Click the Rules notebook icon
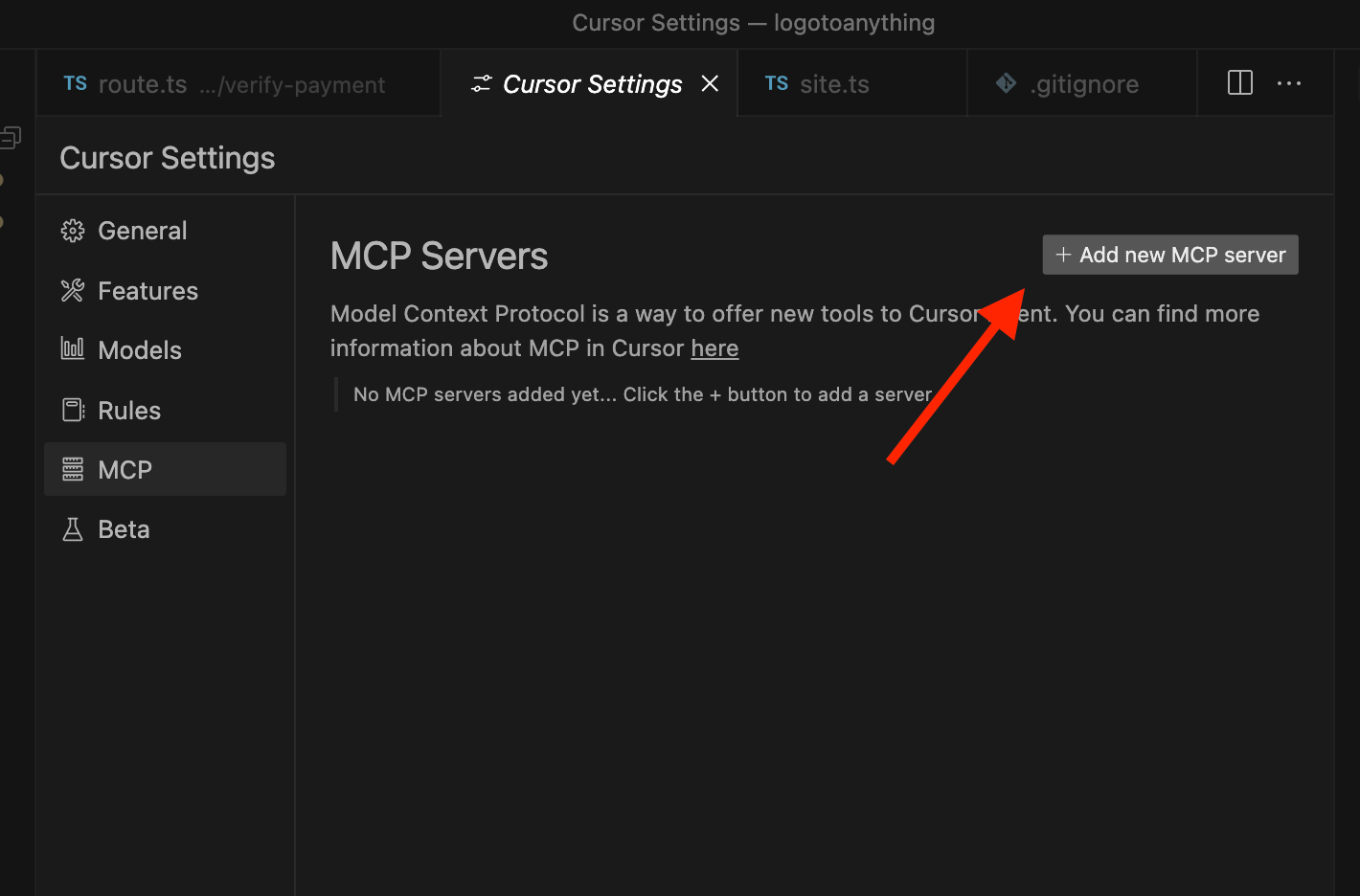This screenshot has width=1360, height=896. (x=72, y=410)
